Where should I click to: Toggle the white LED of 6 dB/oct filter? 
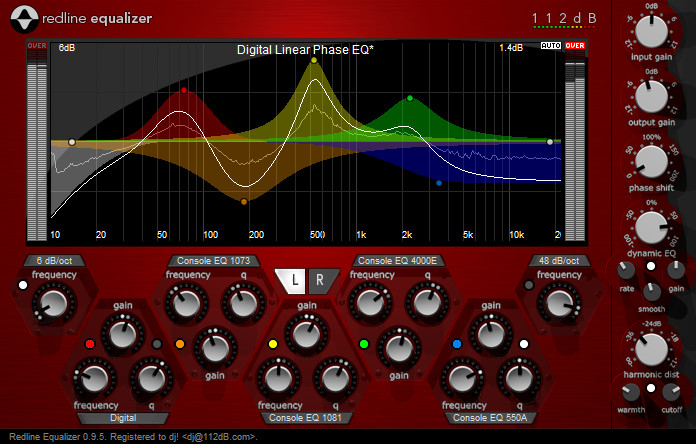pyautogui.click(x=23, y=285)
